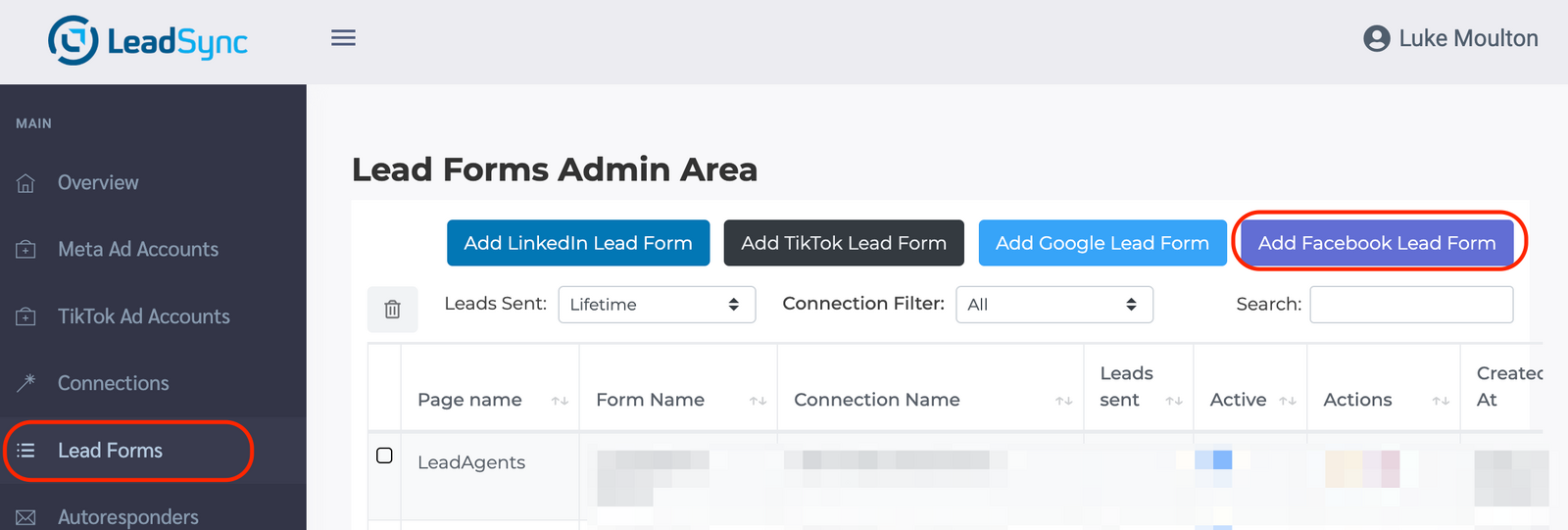1568x530 pixels.
Task: Open the user profile avatar icon
Action: pos(1376,39)
